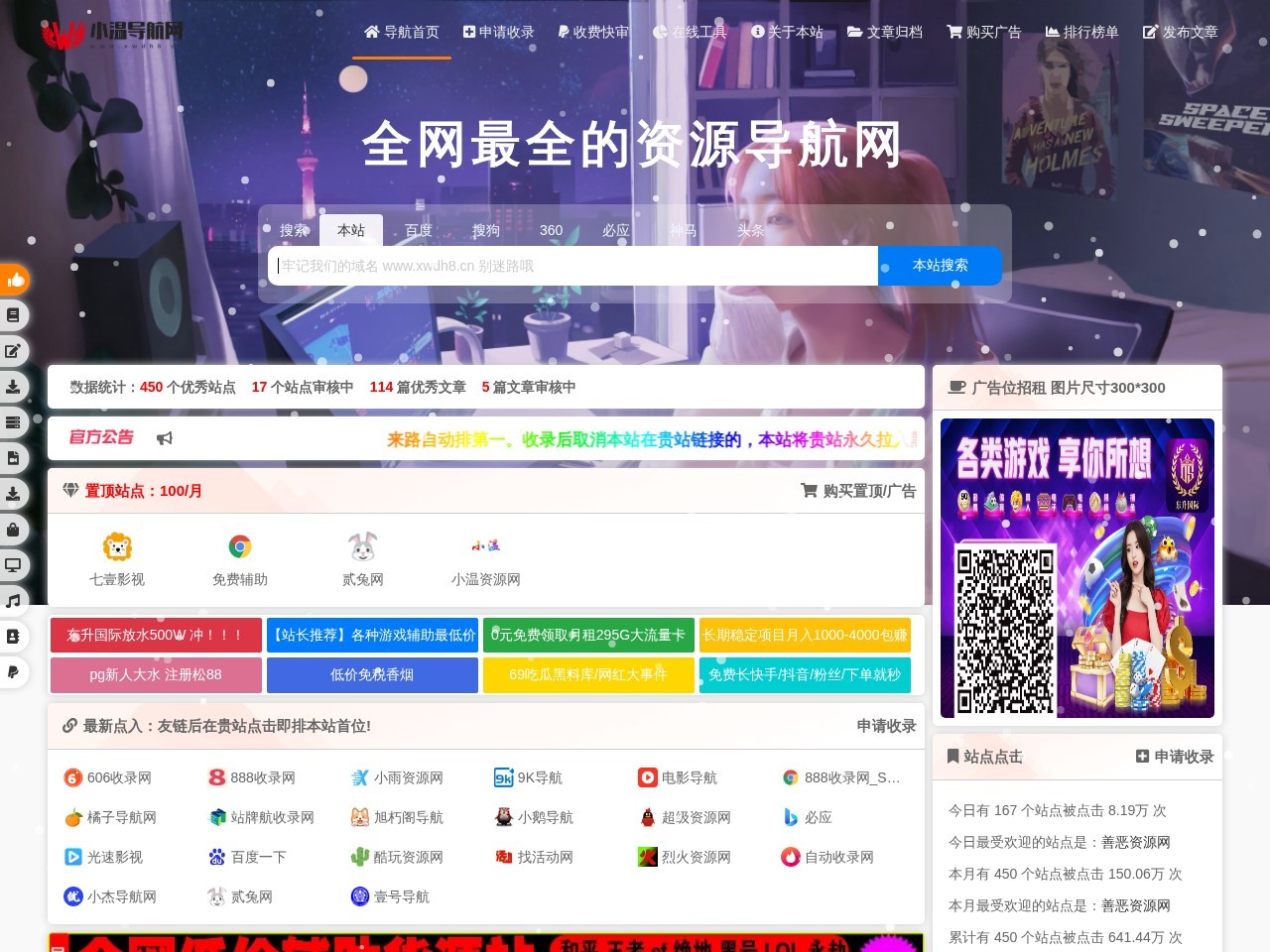Open 七壹影视 from the pinned sites
1270x952 pixels.
tap(117, 555)
